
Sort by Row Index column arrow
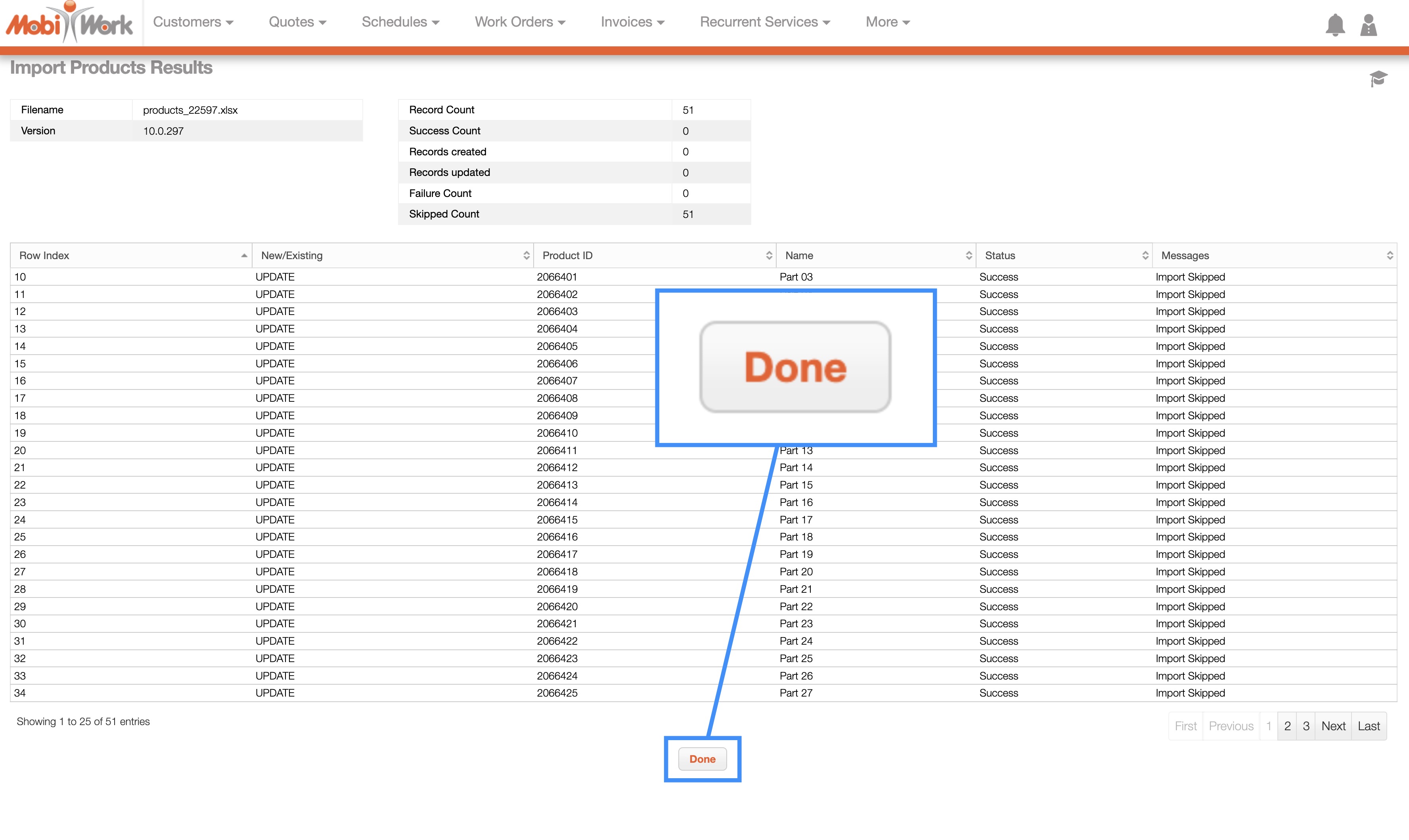[243, 255]
